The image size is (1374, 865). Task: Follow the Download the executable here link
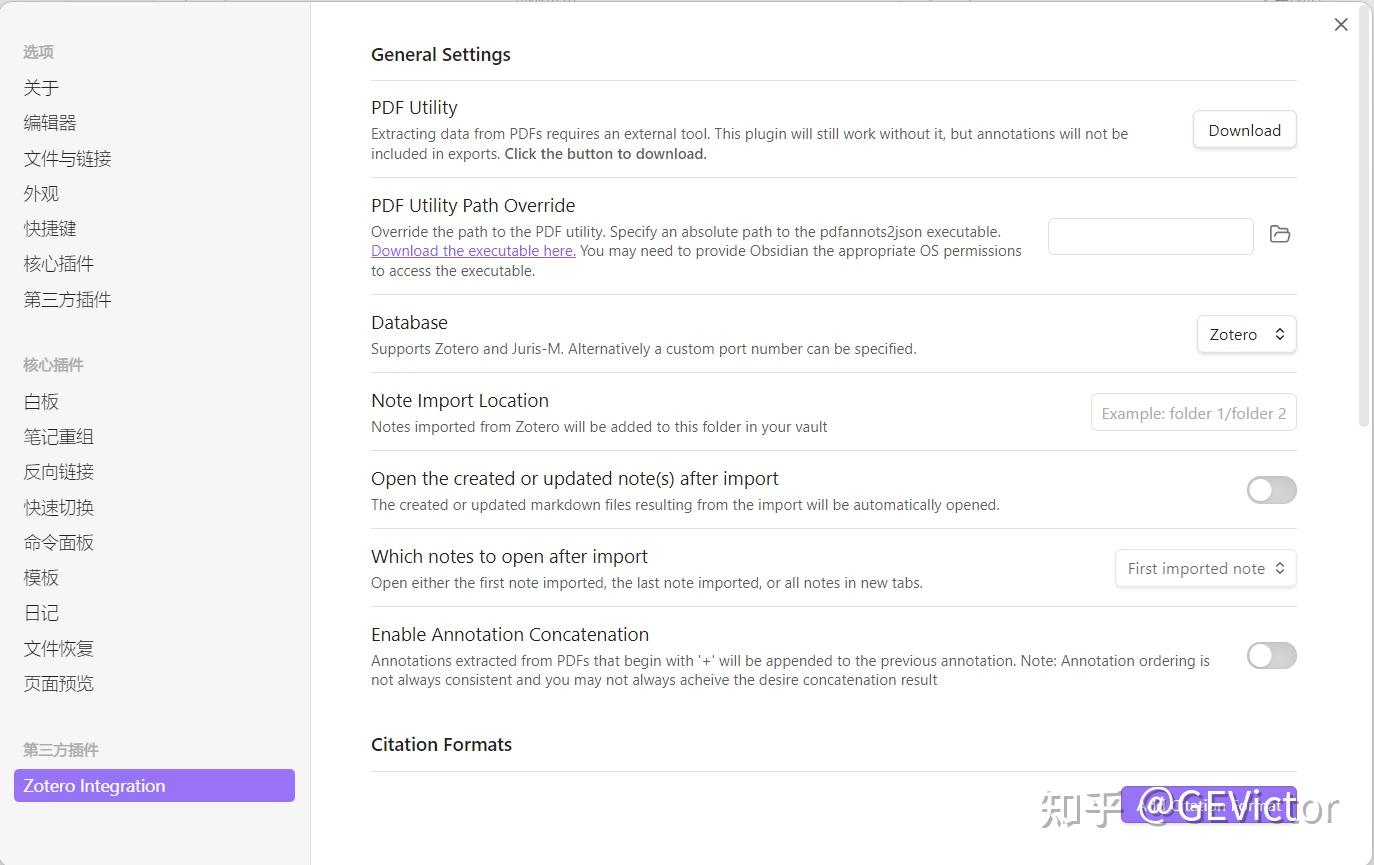[472, 250]
